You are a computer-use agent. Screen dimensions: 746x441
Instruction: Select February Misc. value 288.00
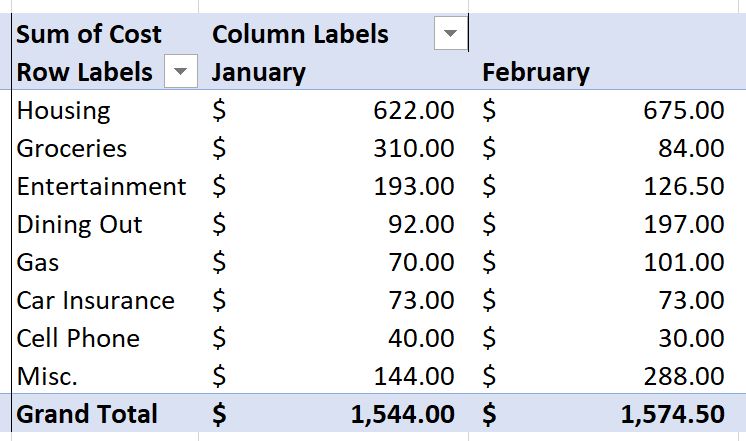pos(684,377)
